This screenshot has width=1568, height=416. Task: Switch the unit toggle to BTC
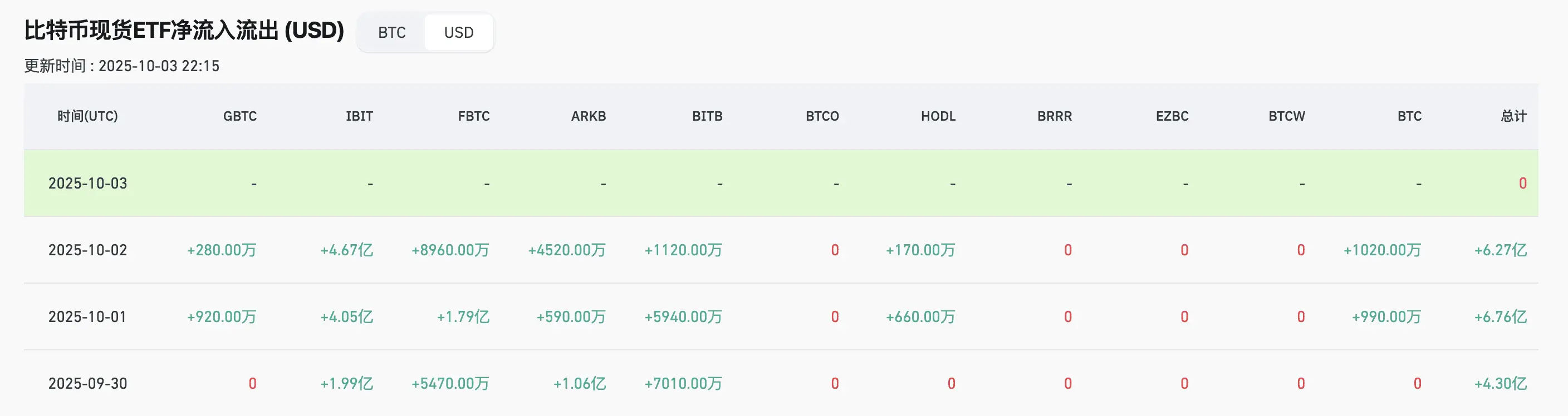click(391, 32)
